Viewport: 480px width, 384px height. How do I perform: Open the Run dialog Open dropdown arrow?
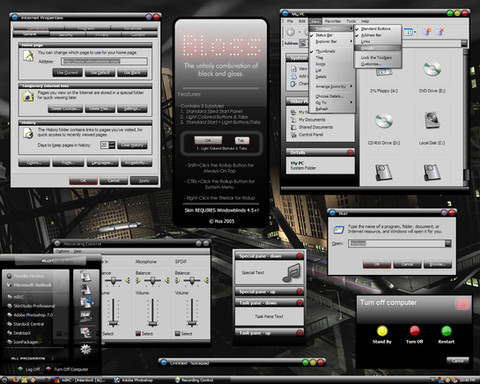[x=448, y=243]
